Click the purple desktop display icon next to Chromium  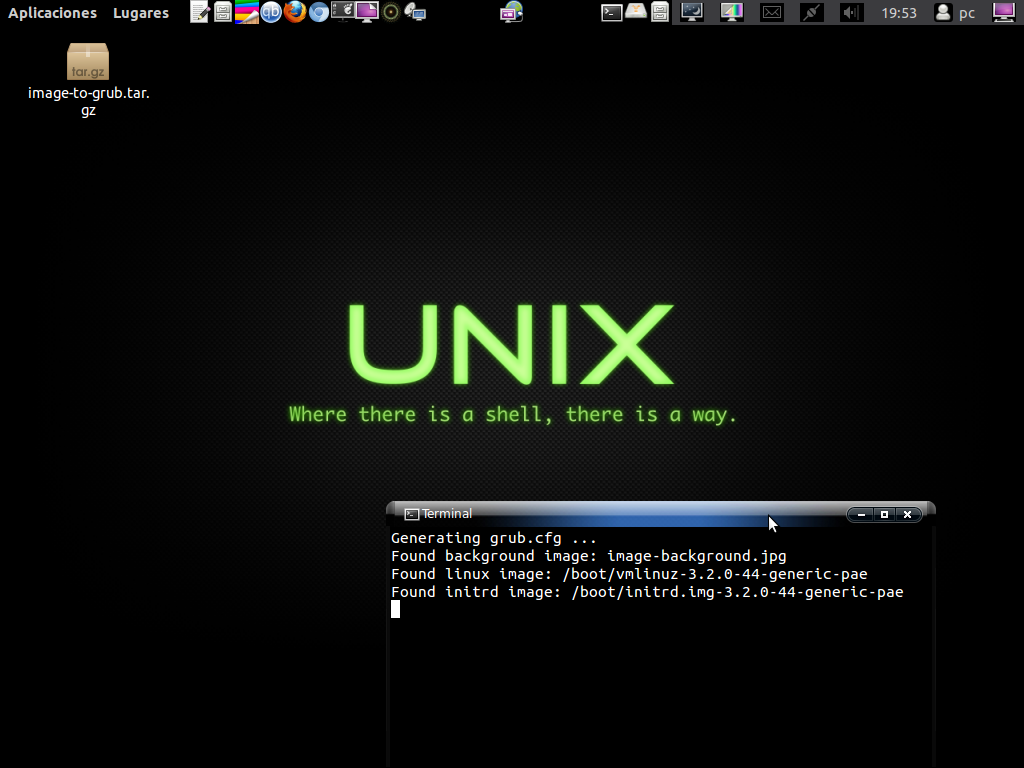pyautogui.click(x=366, y=12)
